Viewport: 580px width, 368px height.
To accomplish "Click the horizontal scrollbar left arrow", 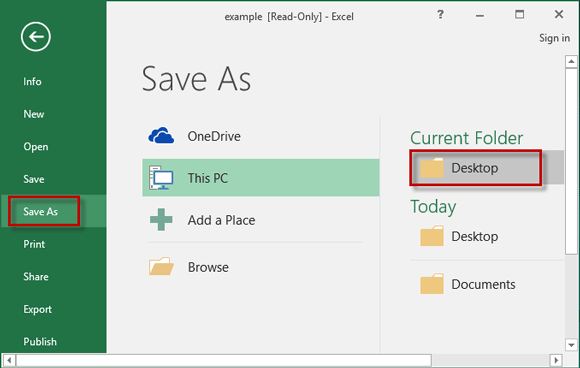I will pyautogui.click(x=9, y=360).
